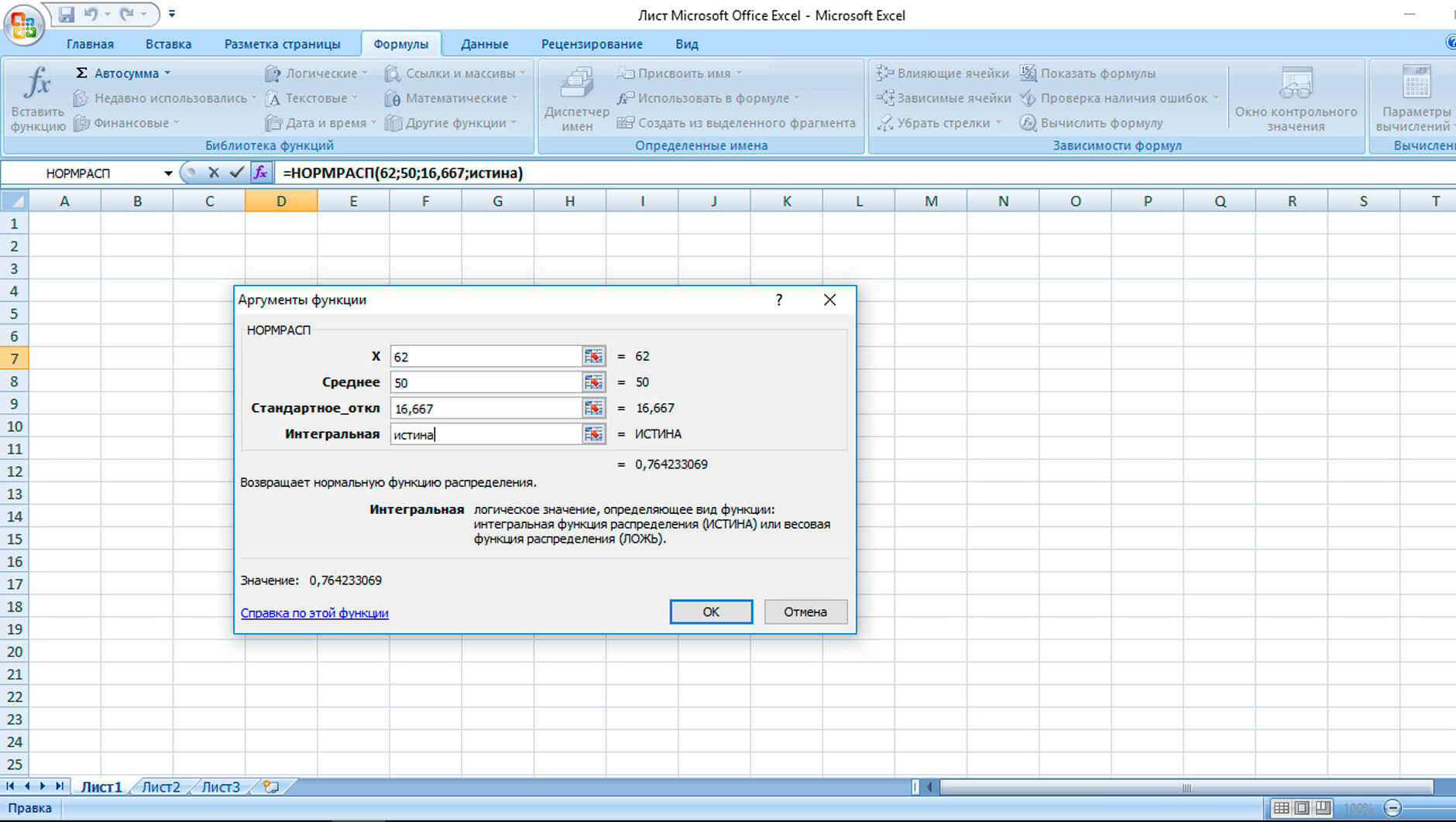The height and width of the screenshot is (822, 1456).
Task: Expand the Автосумма dropdown arrow
Action: pos(167,74)
